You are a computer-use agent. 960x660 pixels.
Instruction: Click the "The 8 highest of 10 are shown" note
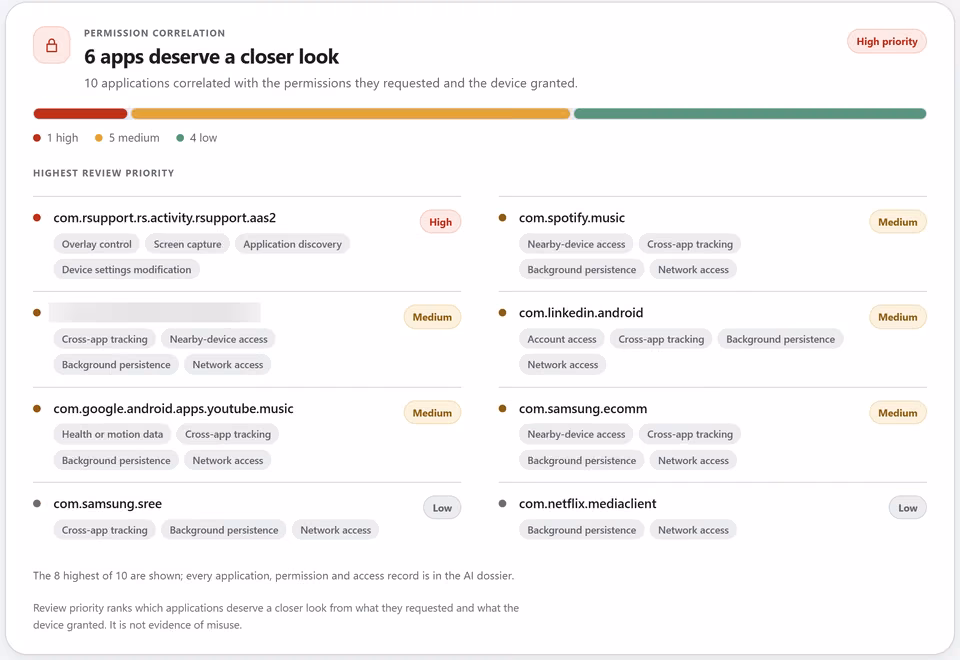point(274,576)
